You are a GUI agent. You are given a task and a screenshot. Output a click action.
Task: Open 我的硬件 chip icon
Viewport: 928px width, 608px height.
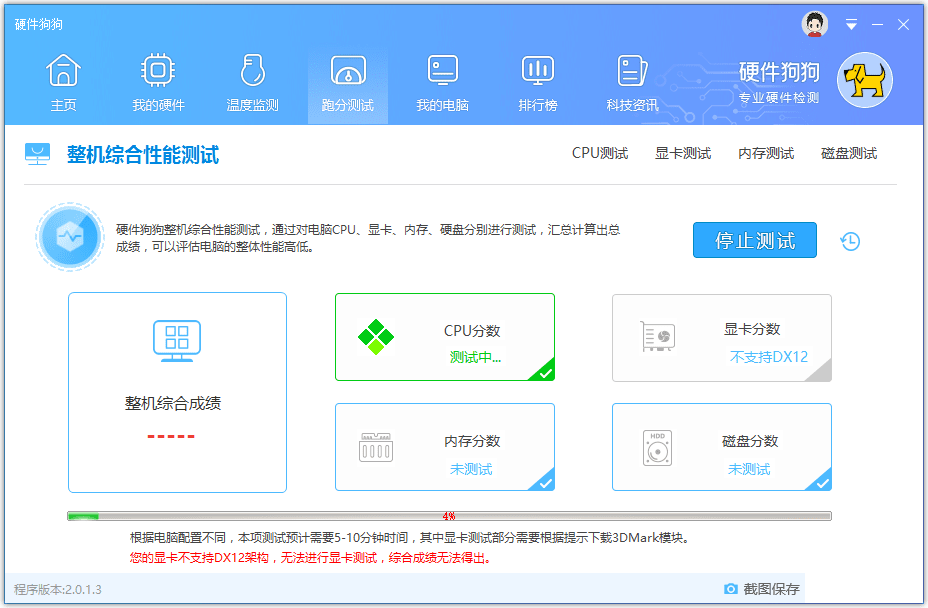tap(158, 70)
